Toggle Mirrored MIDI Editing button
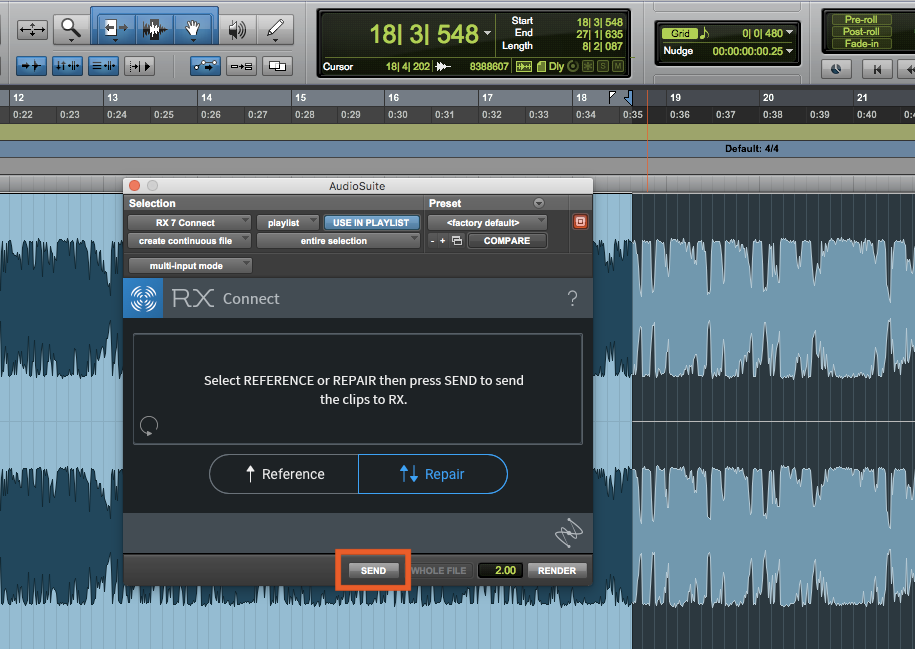Screen dimensions: 915x649 pos(242,66)
